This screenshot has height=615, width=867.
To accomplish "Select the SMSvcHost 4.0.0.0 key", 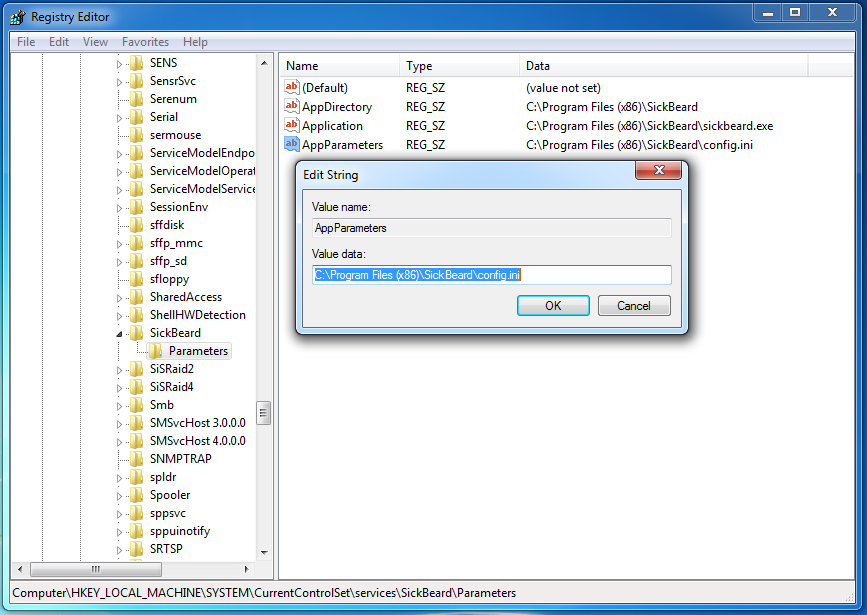I will click(x=197, y=441).
